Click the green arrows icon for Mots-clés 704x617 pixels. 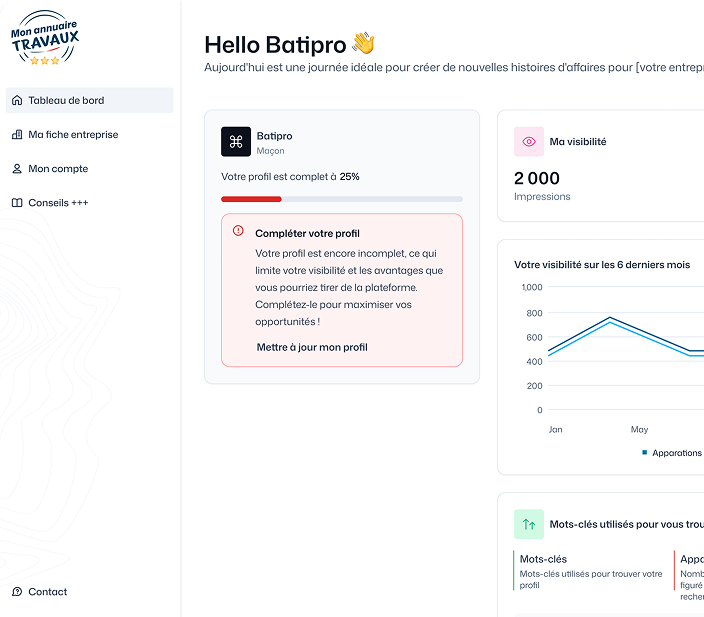tap(529, 524)
